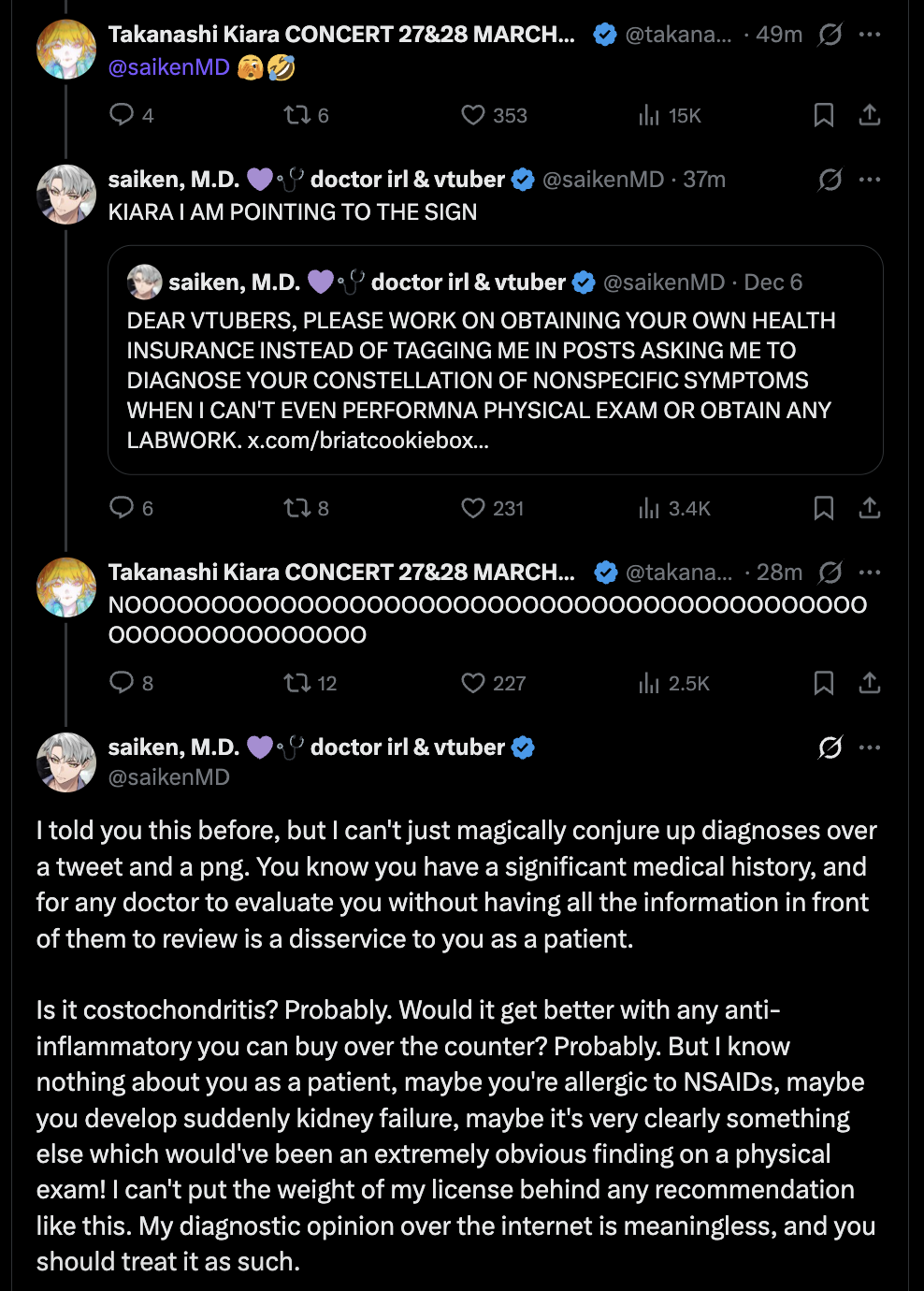Click the @saikenMD mention link

[169, 67]
